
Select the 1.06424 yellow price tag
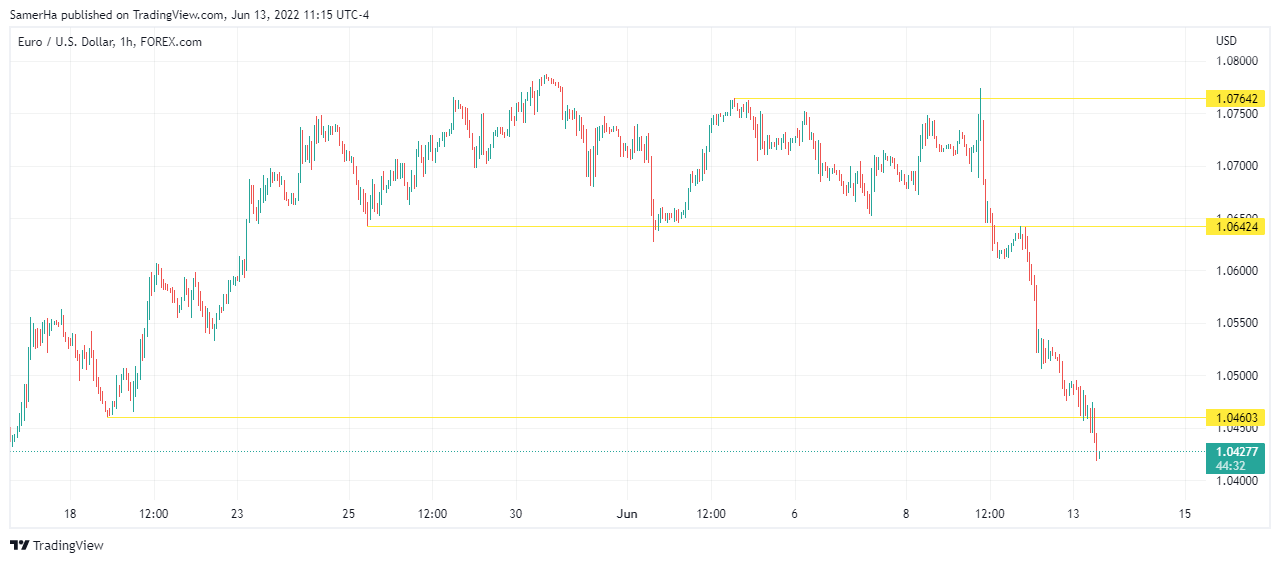1237,227
